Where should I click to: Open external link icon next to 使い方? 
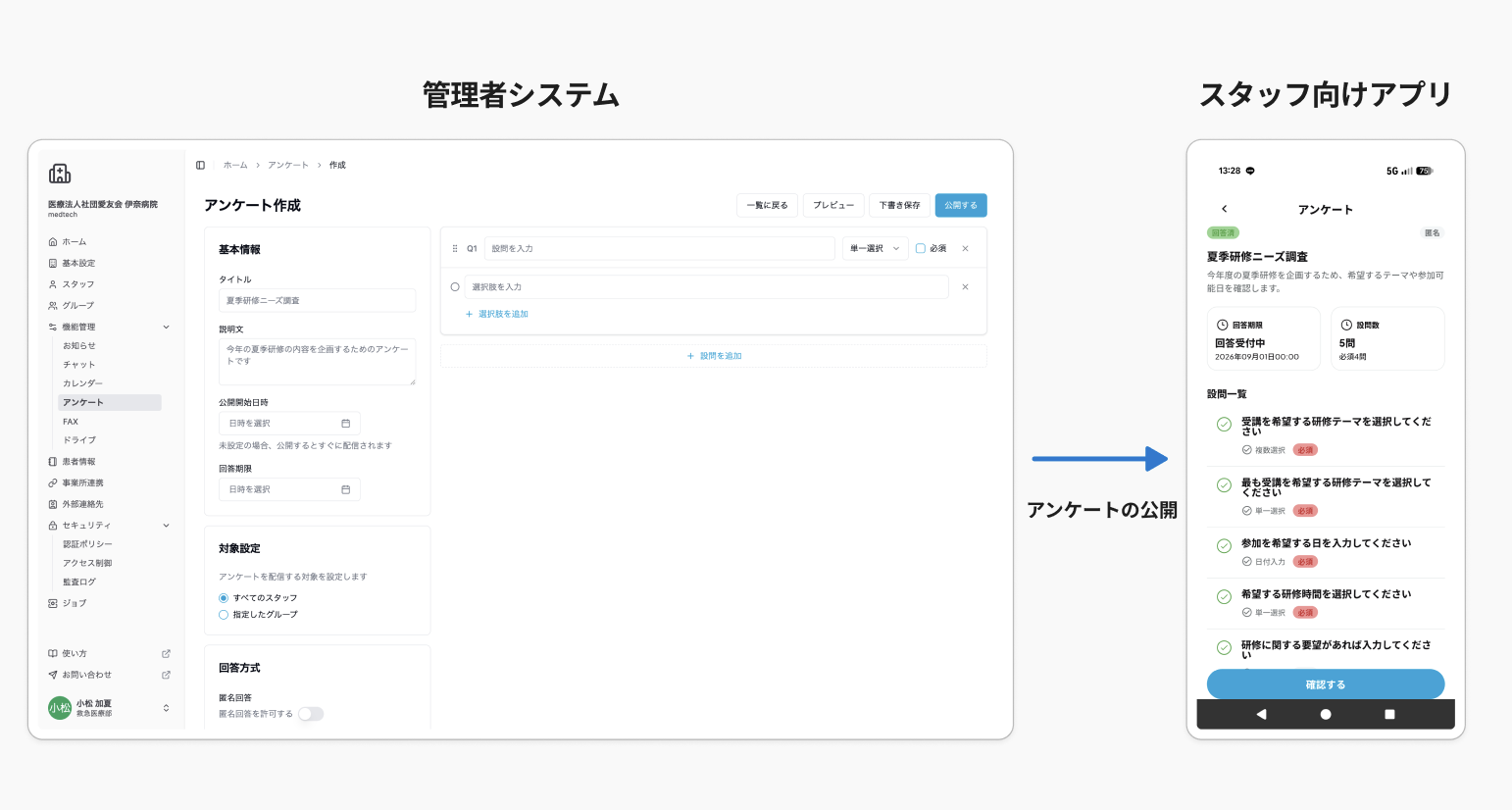pos(166,653)
